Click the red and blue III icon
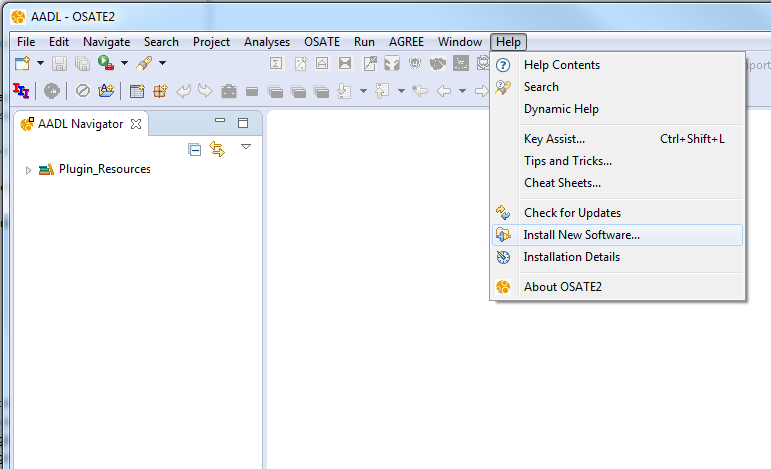The image size is (771, 469). tap(21, 91)
